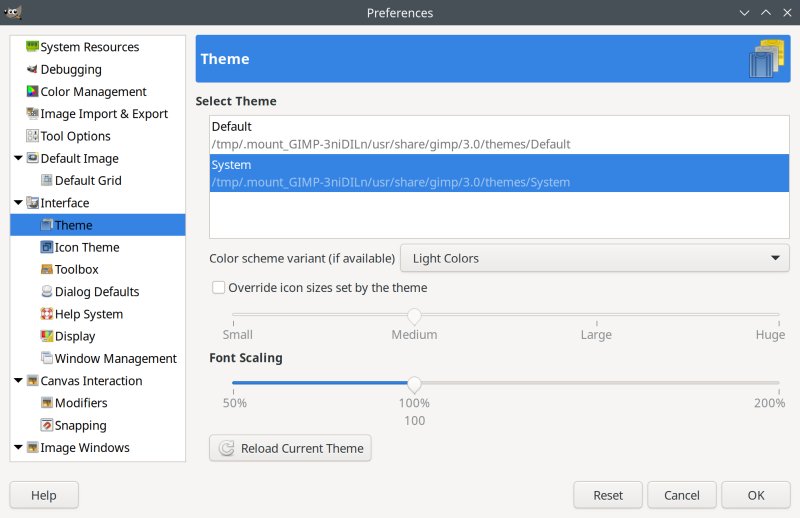This screenshot has width=800, height=518.
Task: Click the Image Windows icon
Action: tap(32, 447)
